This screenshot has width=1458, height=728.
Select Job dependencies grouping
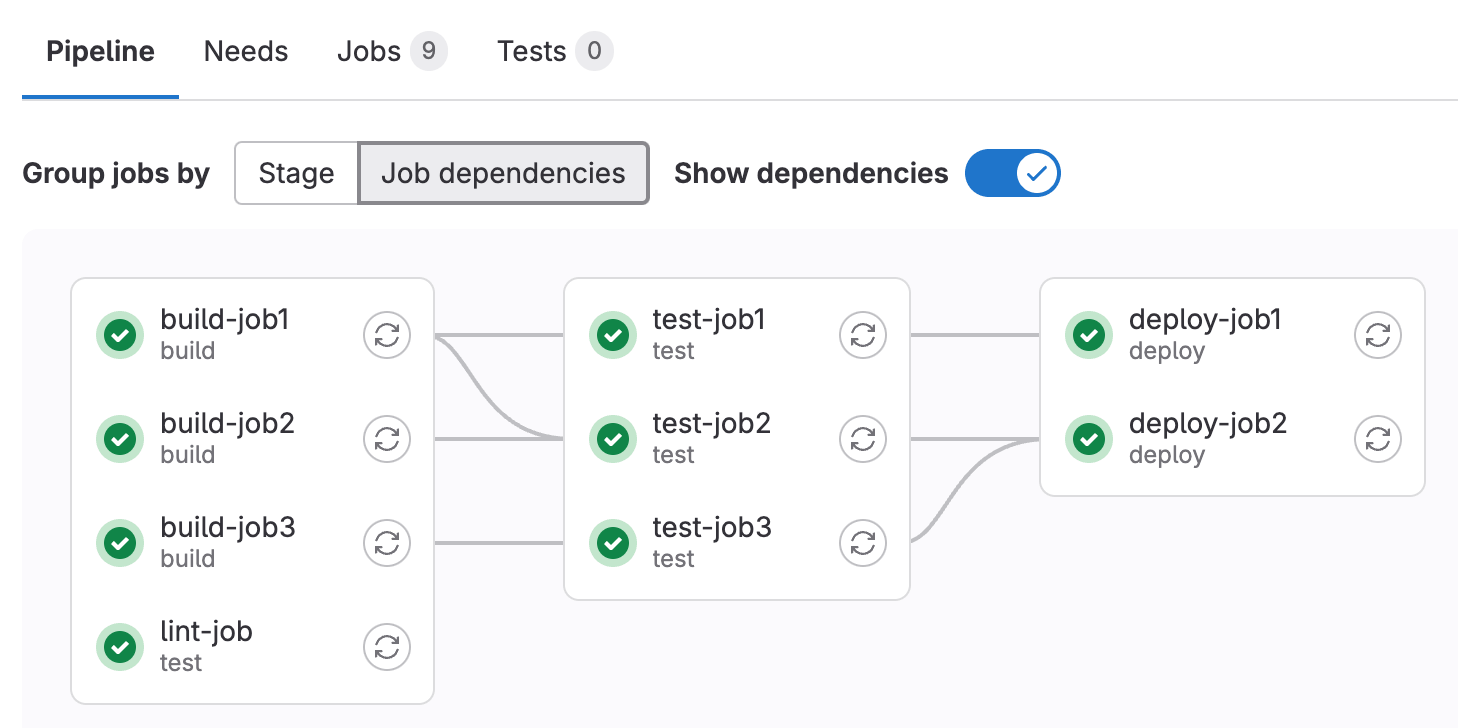coord(503,173)
